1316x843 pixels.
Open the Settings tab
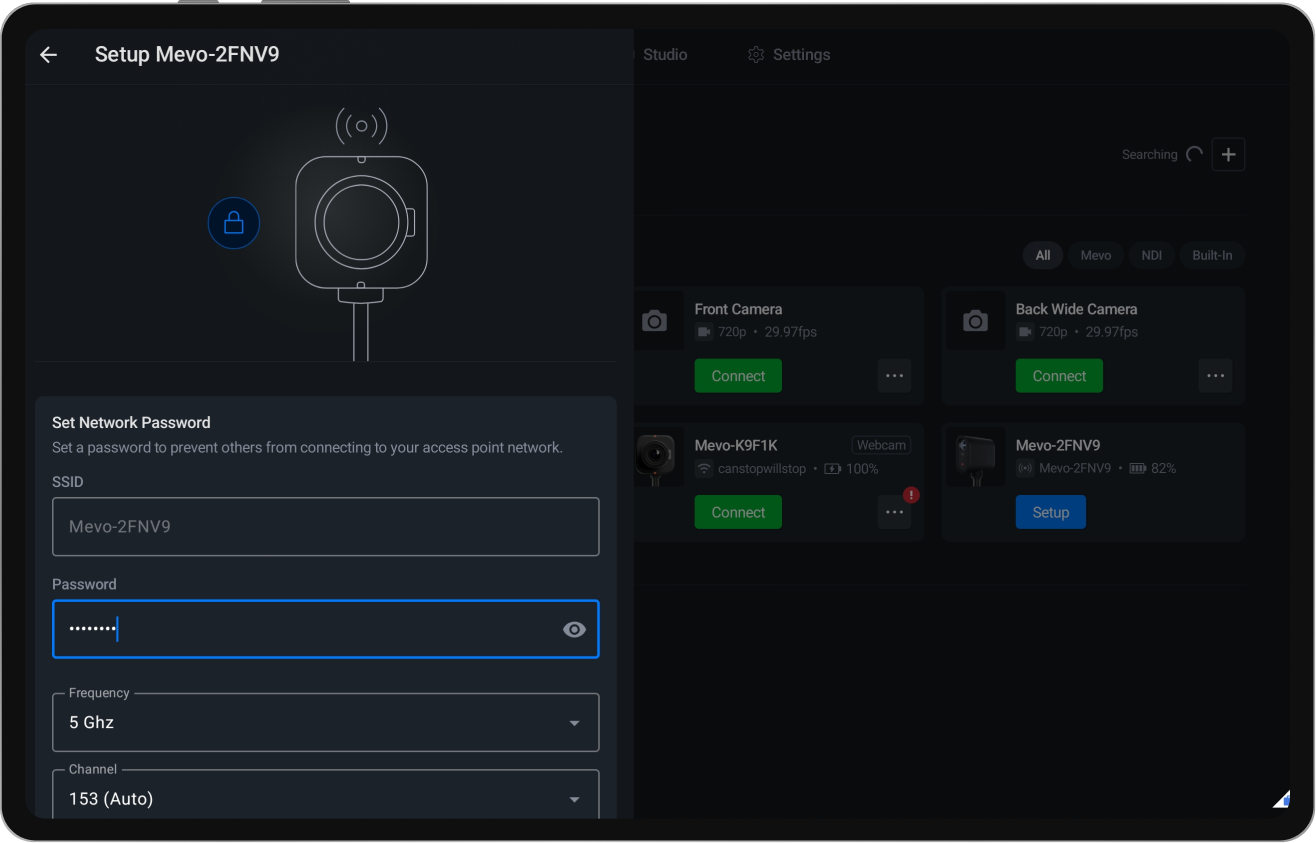coord(789,55)
